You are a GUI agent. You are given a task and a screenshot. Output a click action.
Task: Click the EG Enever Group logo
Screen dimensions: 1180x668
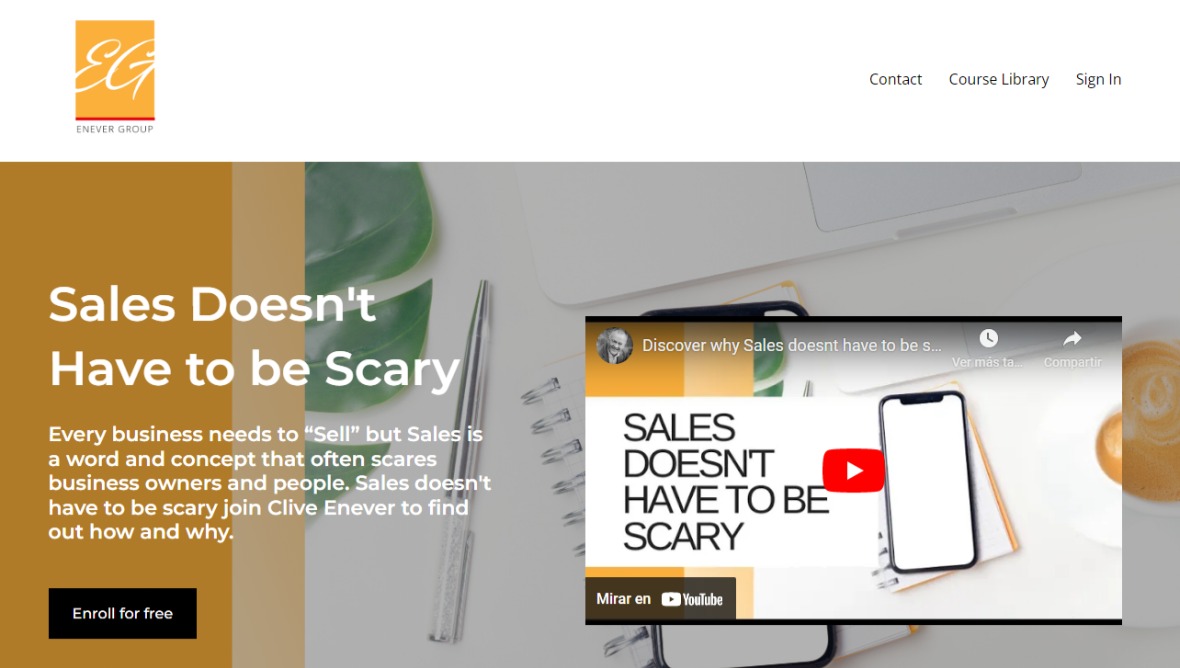(114, 77)
